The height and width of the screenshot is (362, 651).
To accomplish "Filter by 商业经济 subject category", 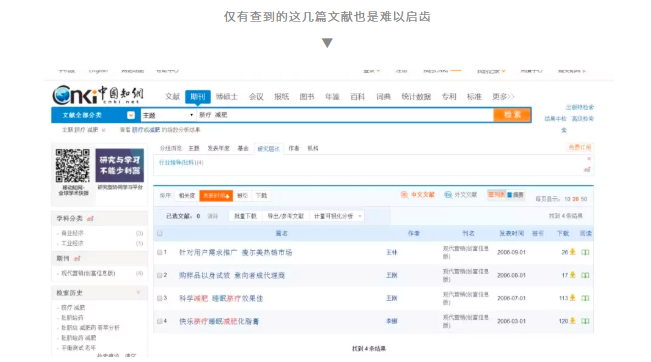I will pyautogui.click(x=72, y=233).
